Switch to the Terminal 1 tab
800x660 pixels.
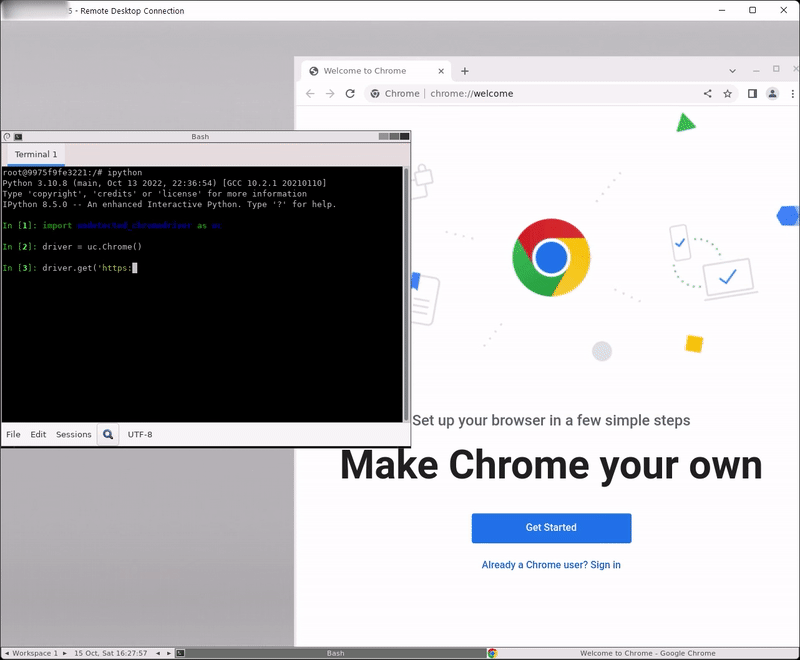pyautogui.click(x=36, y=154)
